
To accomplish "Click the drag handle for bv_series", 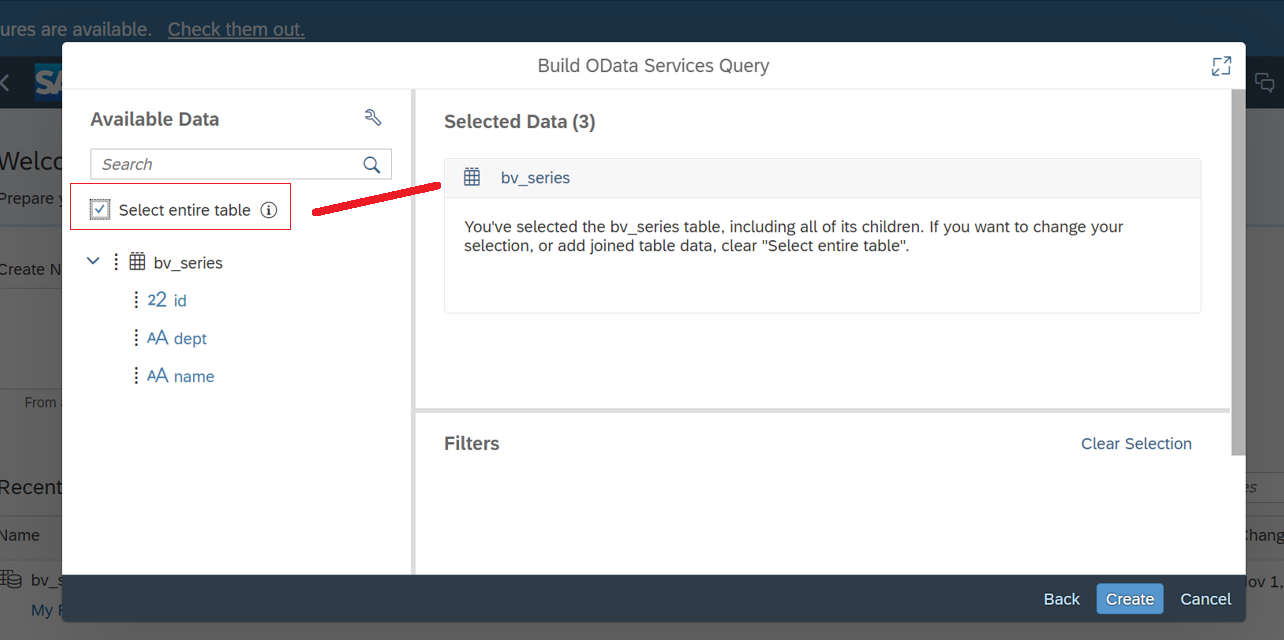I will click(x=116, y=262).
